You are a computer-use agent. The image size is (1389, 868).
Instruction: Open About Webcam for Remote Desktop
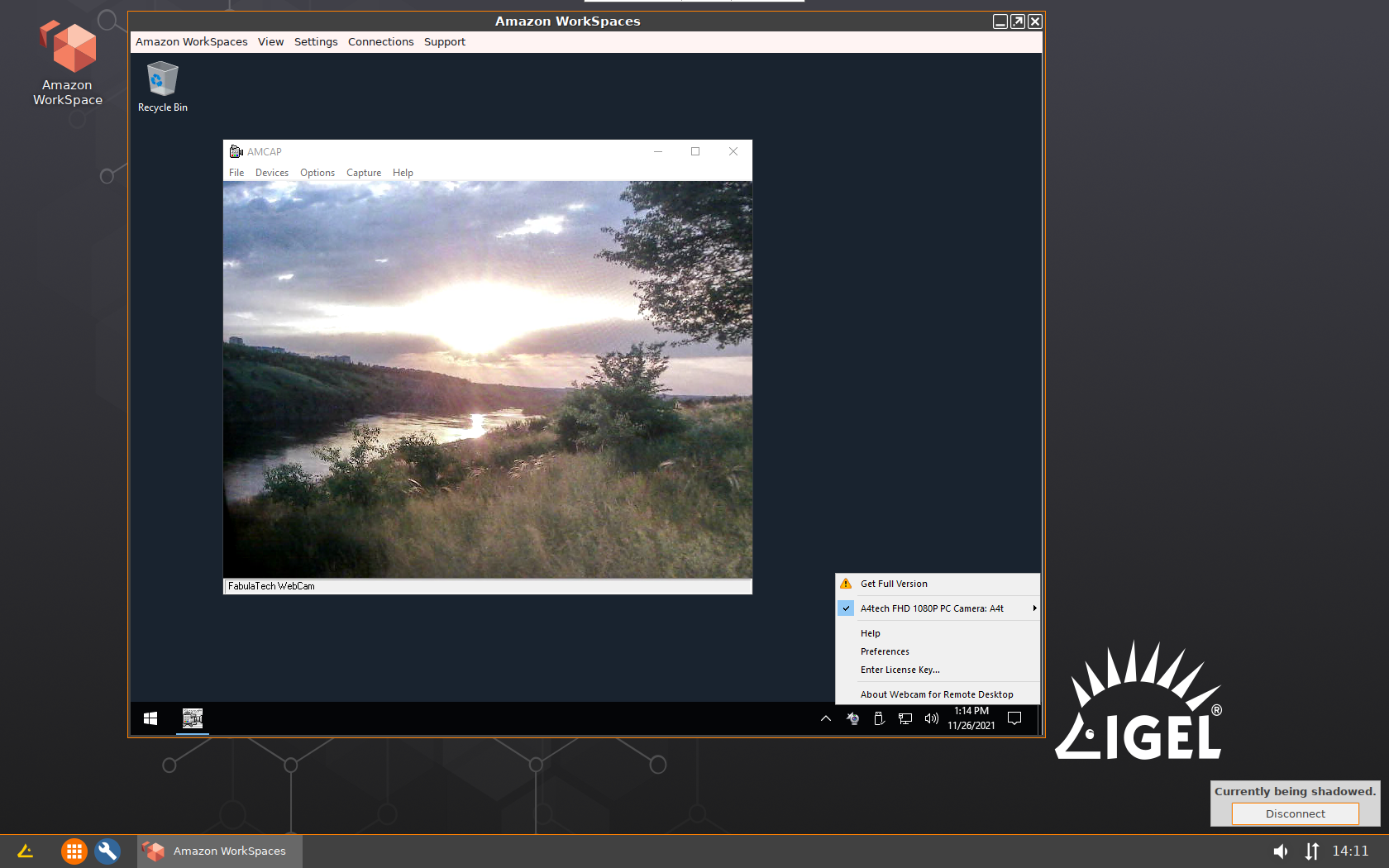click(938, 694)
